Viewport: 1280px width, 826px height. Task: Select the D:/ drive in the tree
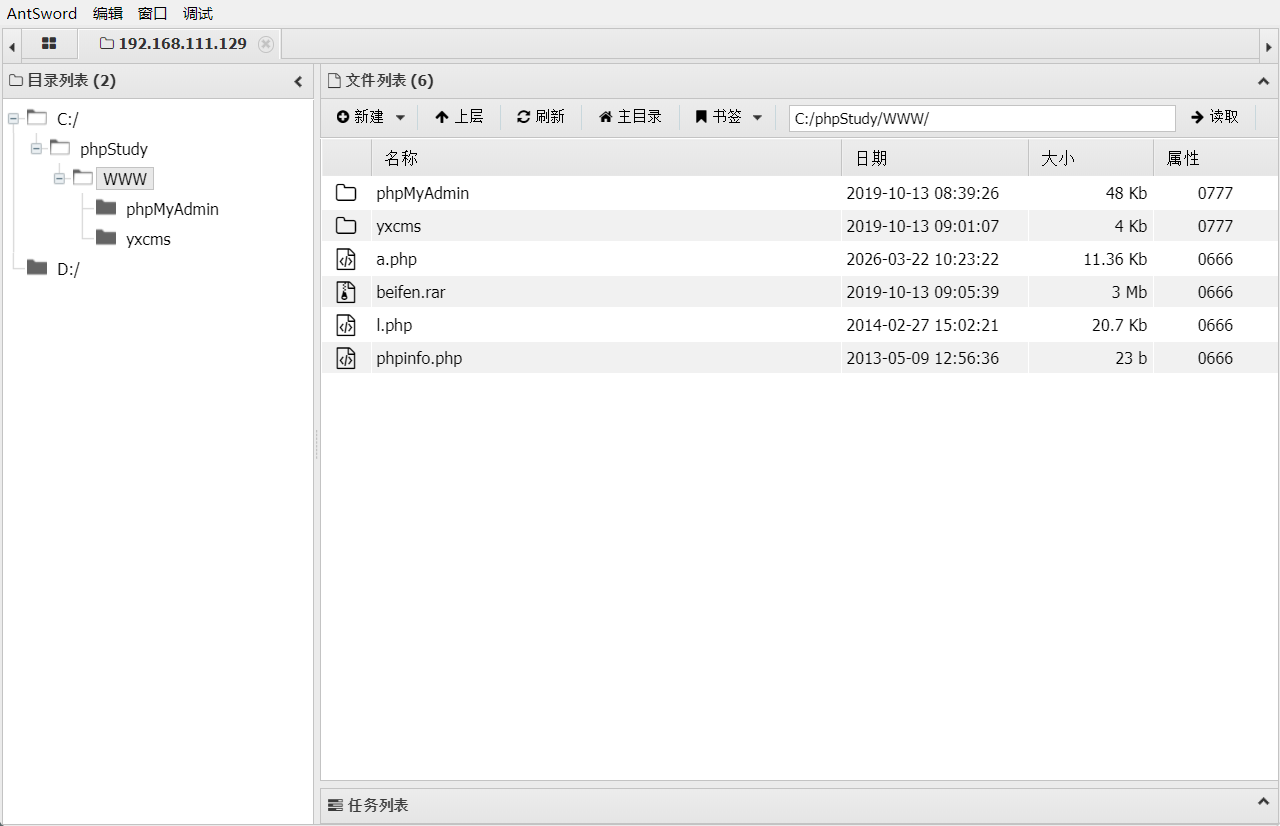point(68,268)
